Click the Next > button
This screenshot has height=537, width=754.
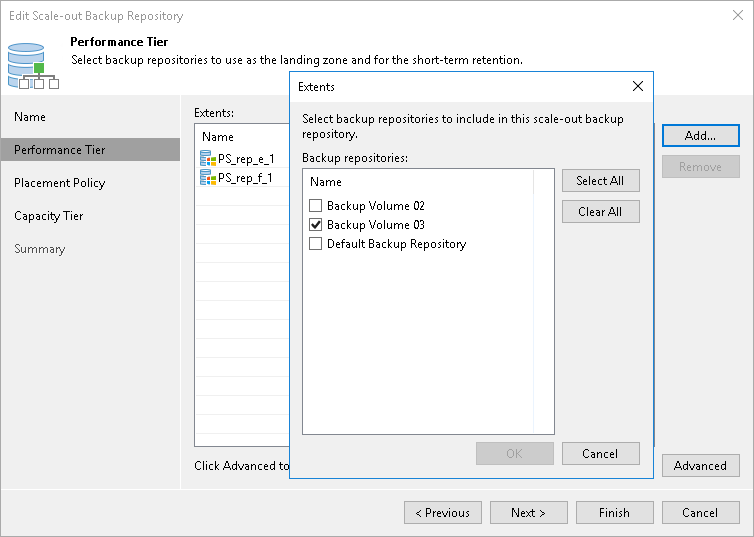[x=528, y=513]
